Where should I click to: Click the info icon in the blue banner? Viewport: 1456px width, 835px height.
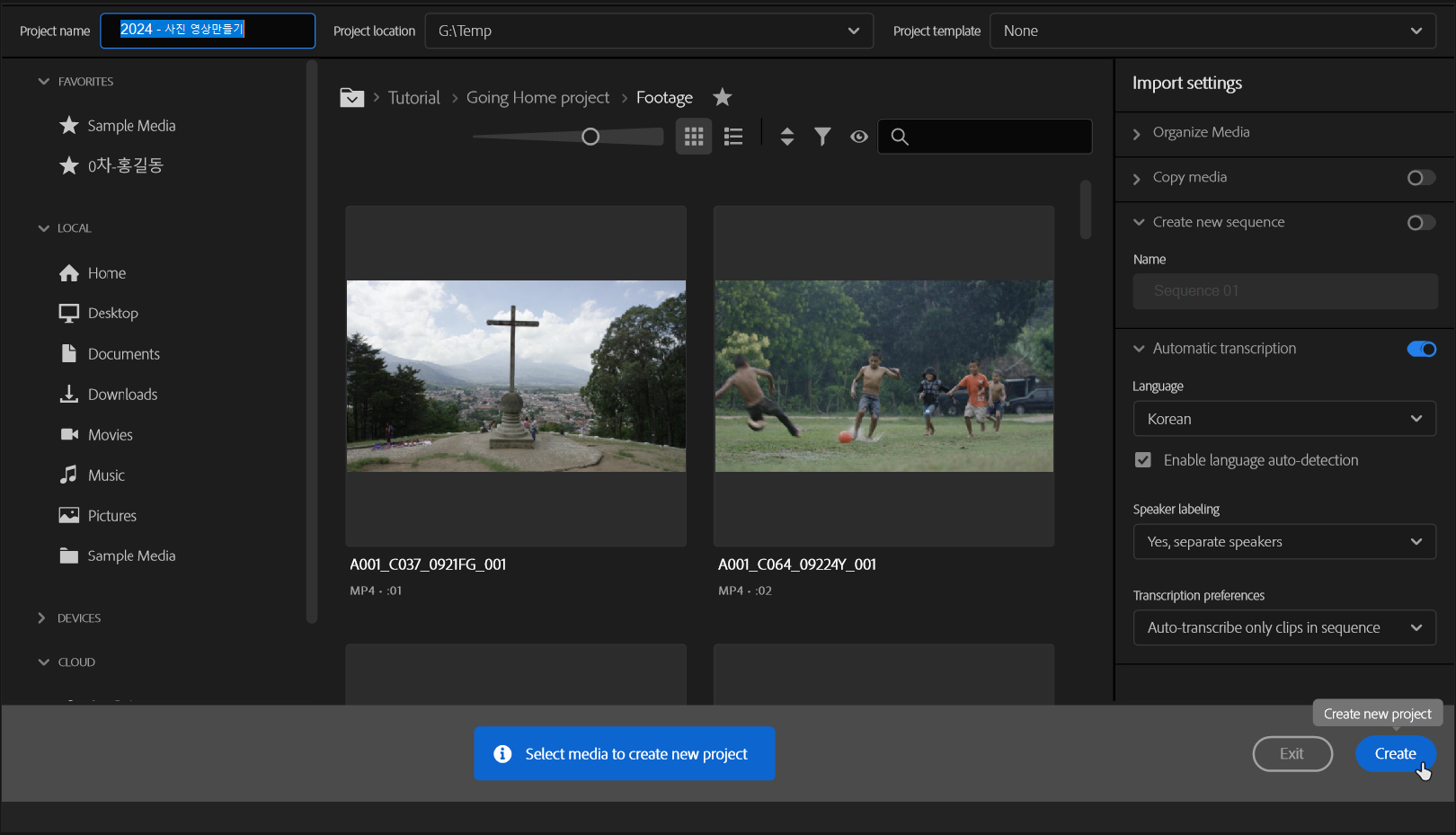tap(502, 754)
